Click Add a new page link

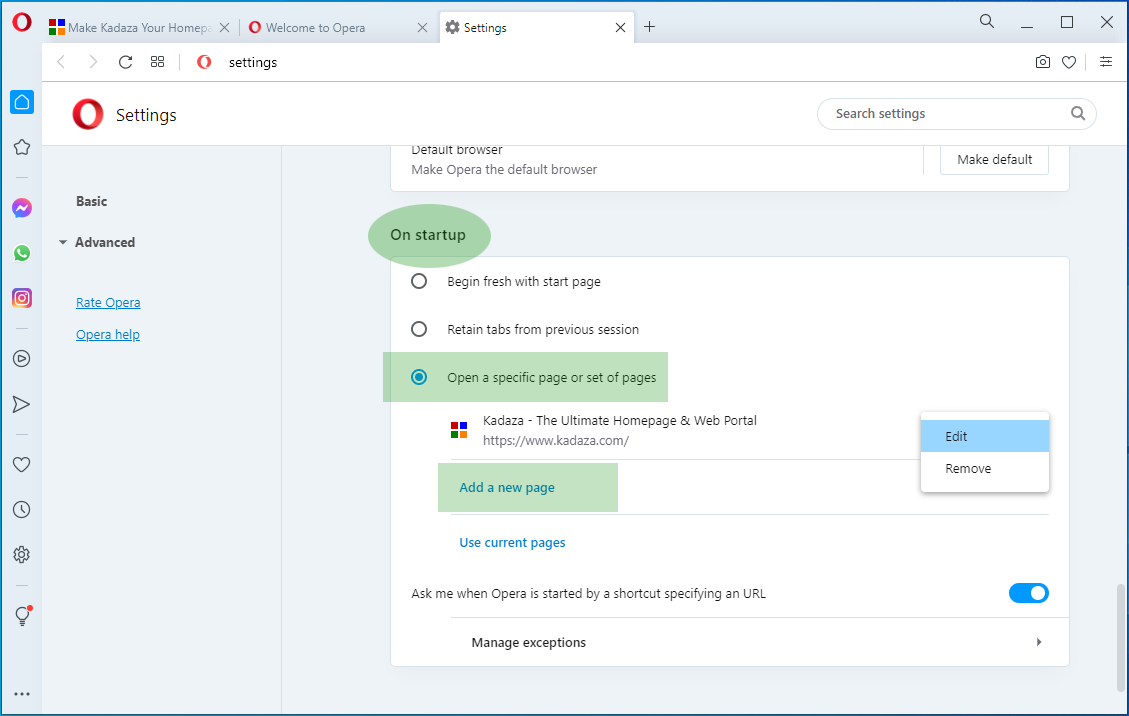pyautogui.click(x=507, y=488)
